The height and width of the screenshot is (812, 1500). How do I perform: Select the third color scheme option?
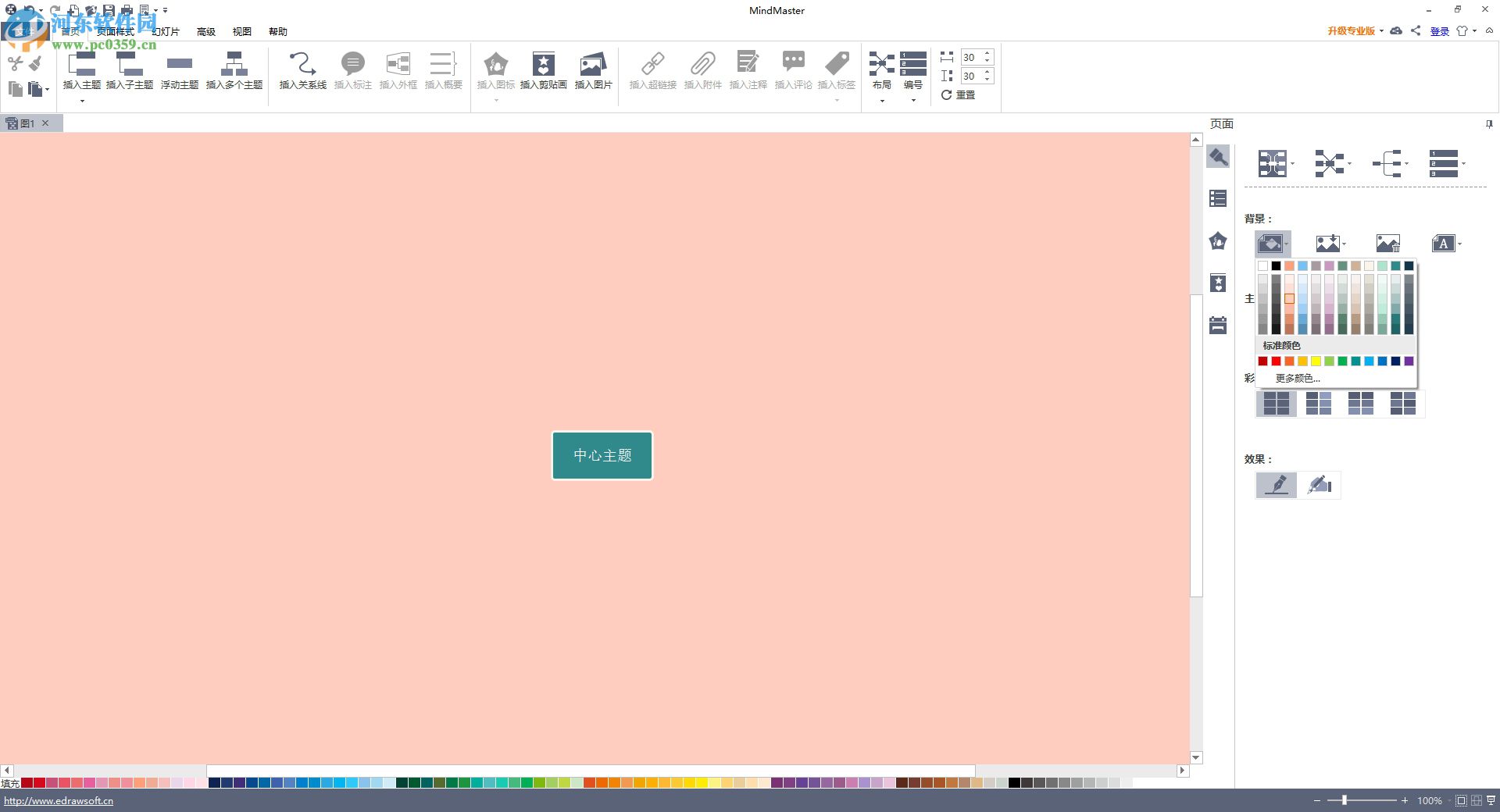tap(1361, 404)
